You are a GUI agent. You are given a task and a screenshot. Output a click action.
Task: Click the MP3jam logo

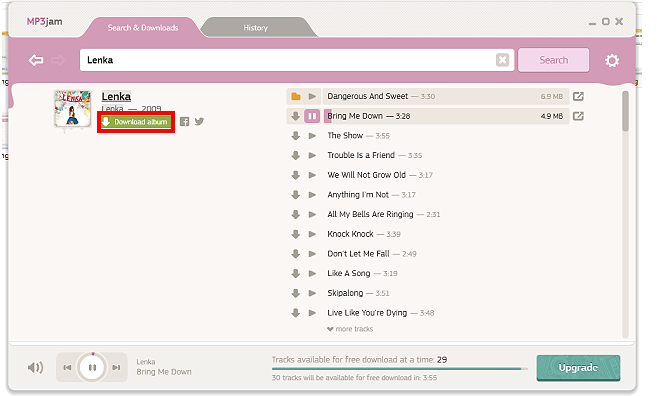[44, 21]
